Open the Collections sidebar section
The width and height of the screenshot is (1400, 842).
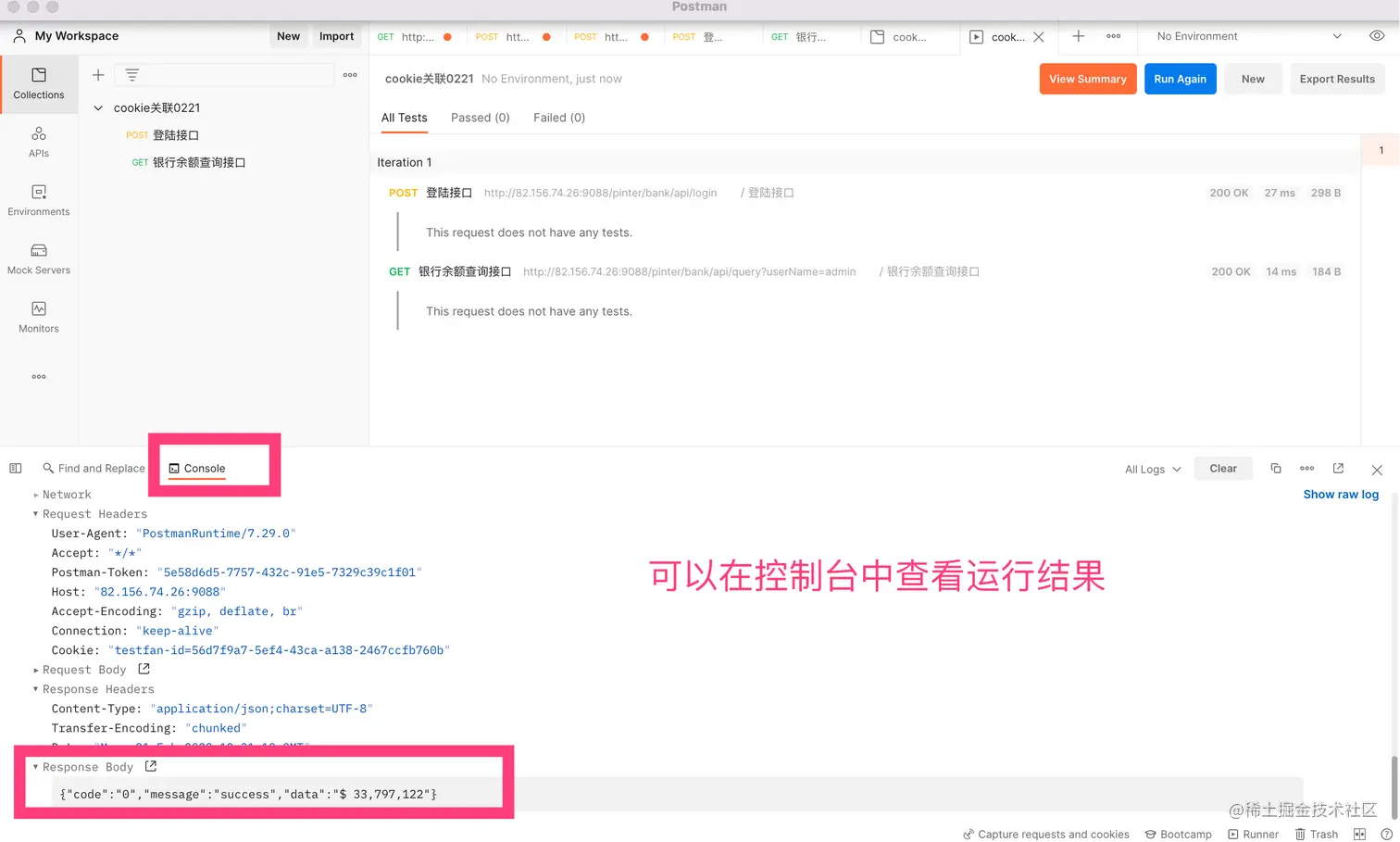point(39,84)
